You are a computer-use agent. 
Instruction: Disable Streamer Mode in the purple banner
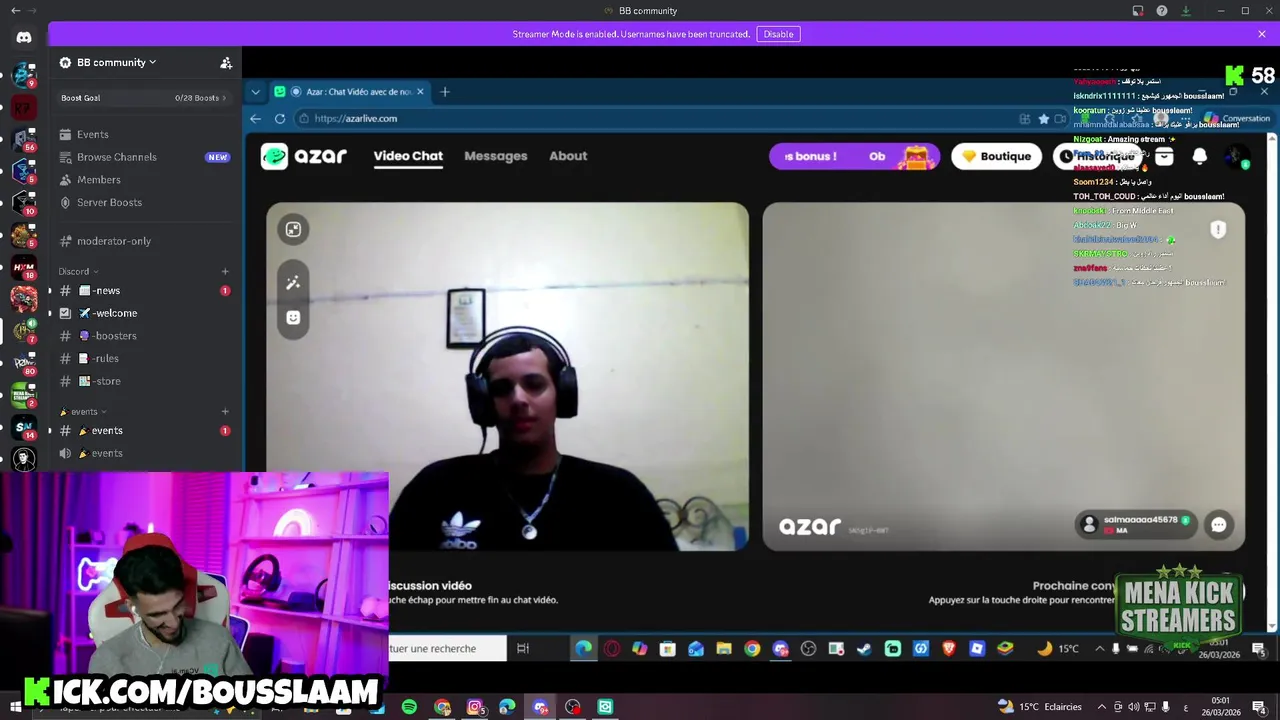(x=778, y=34)
